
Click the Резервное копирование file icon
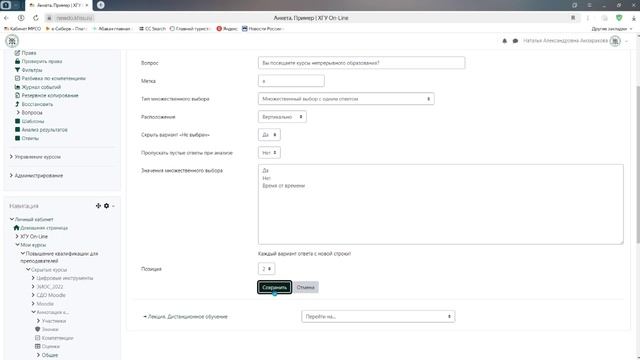point(17,96)
